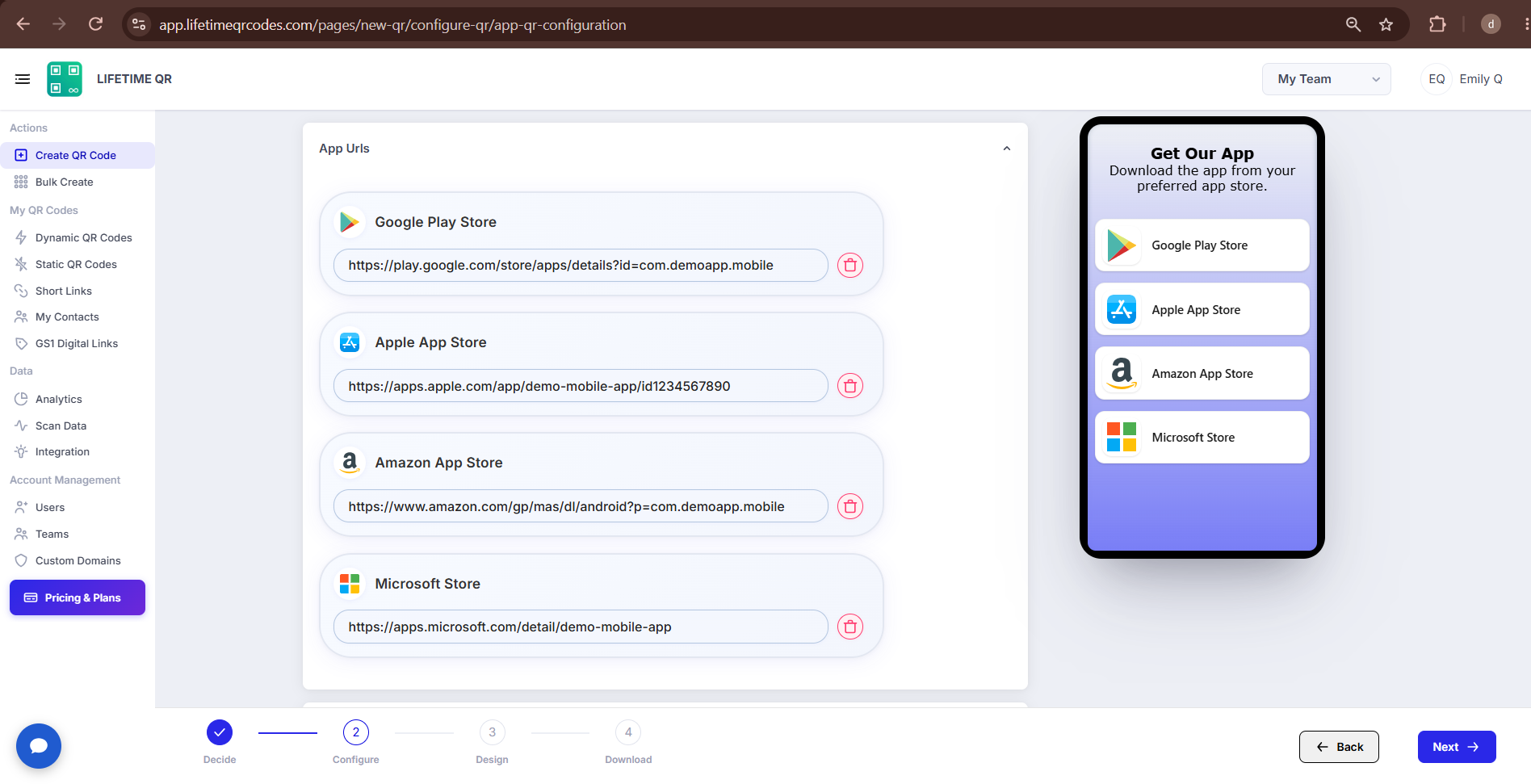Open Pricing & Plans
The width and height of the screenshot is (1531, 784).
[x=78, y=597]
